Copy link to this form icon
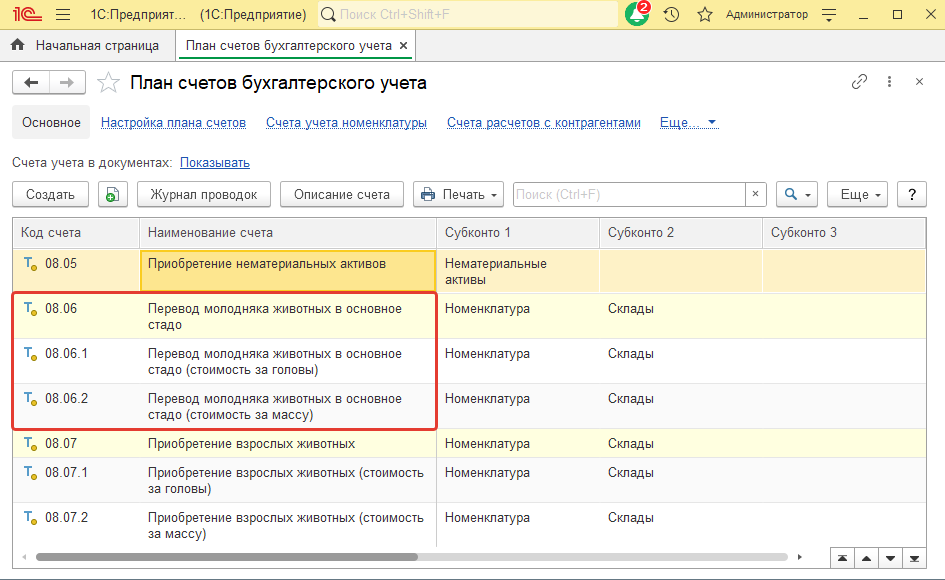This screenshot has height=580, width=945. pyautogui.click(x=859, y=82)
